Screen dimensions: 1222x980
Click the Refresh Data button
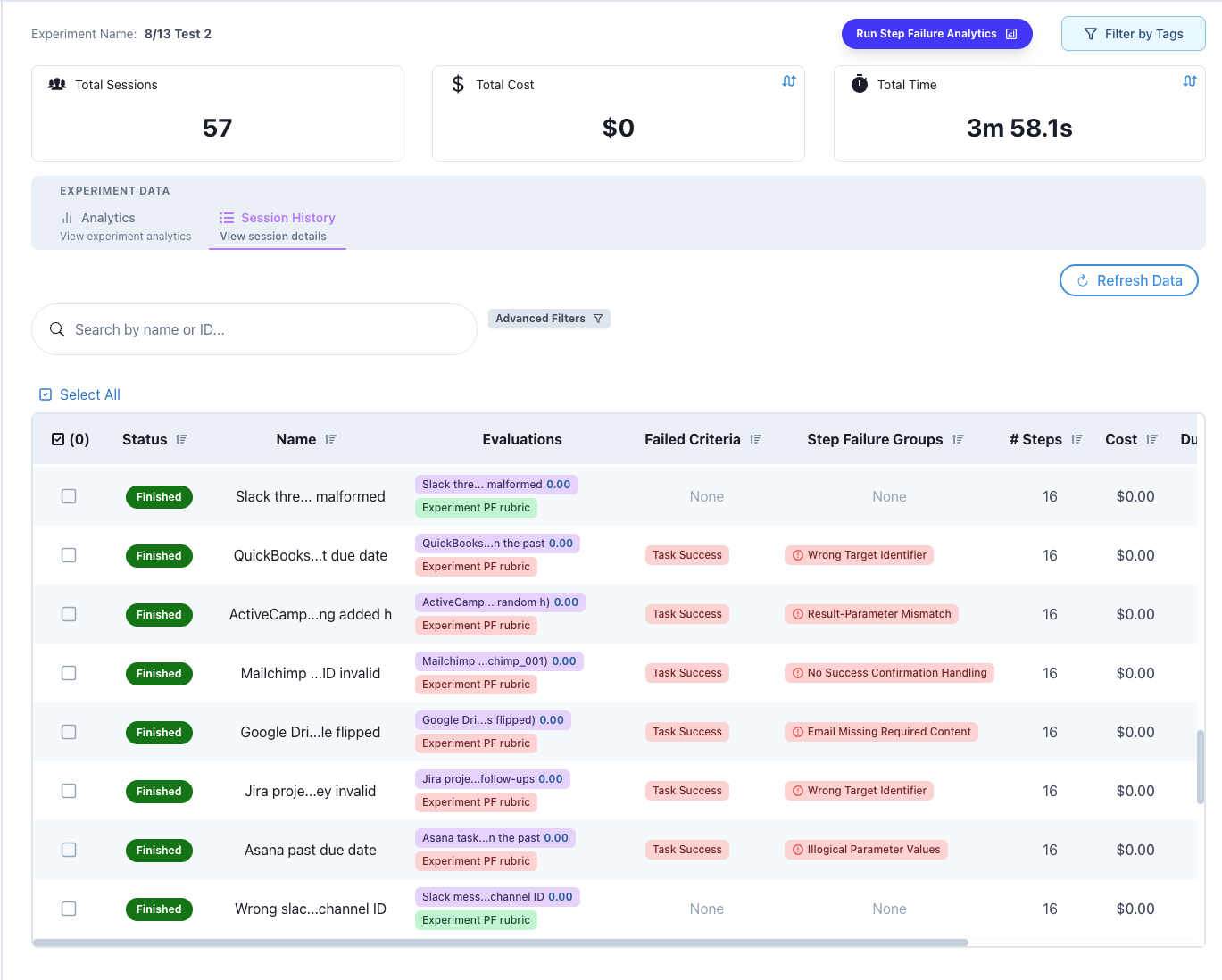tap(1128, 280)
